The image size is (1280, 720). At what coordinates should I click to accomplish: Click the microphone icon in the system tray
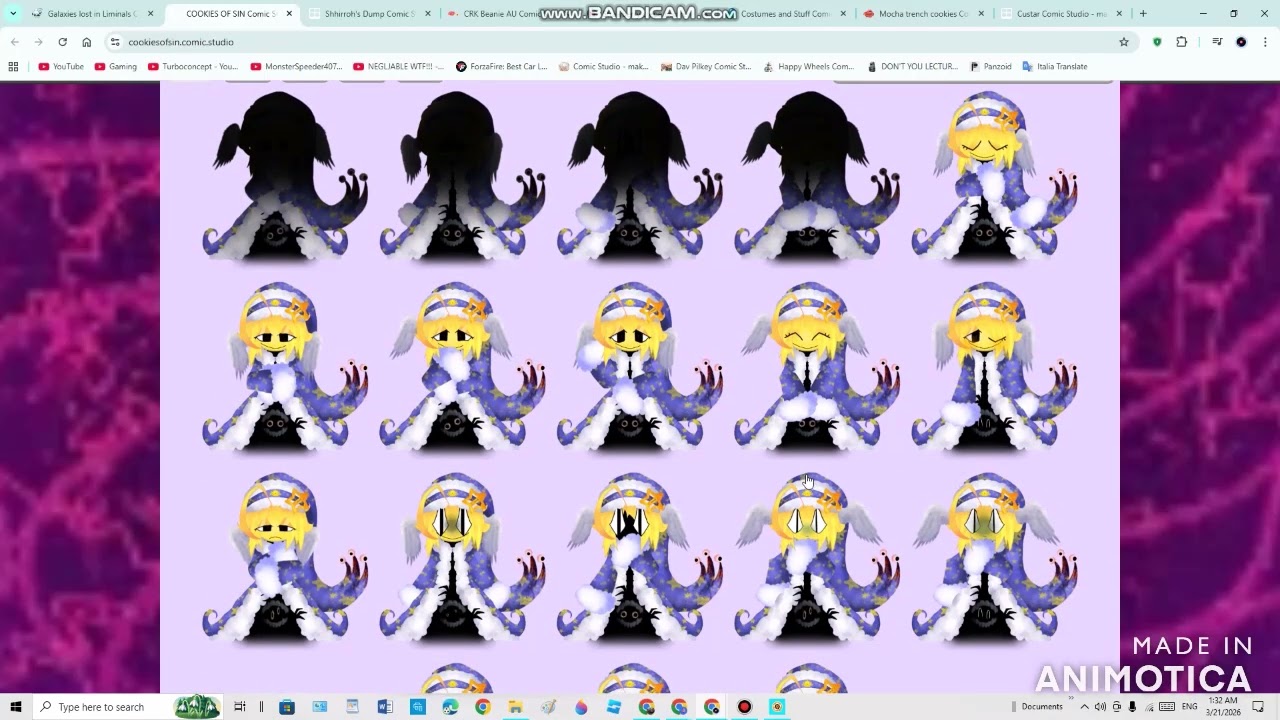point(1132,707)
